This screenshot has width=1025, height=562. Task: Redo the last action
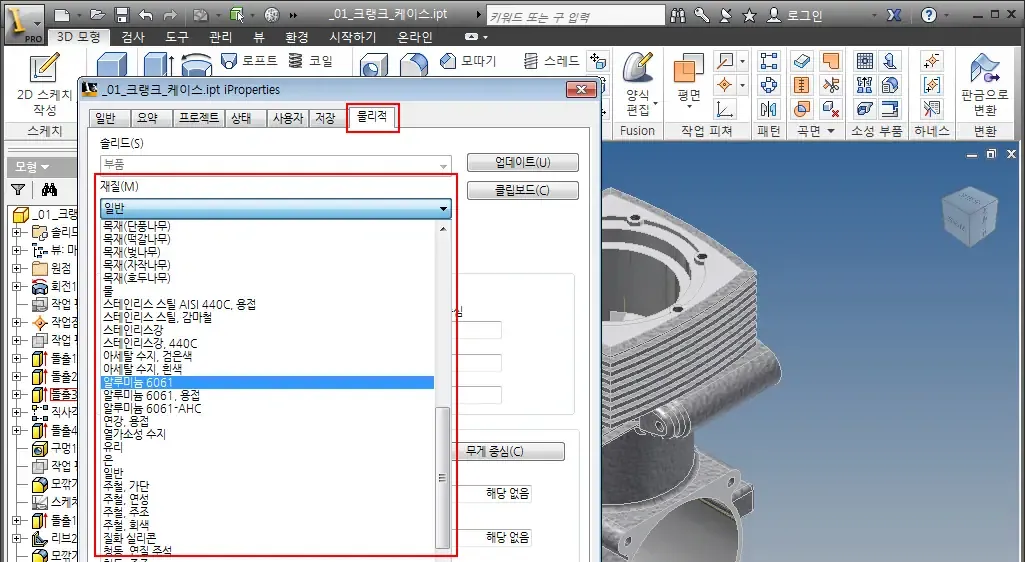tap(169, 14)
